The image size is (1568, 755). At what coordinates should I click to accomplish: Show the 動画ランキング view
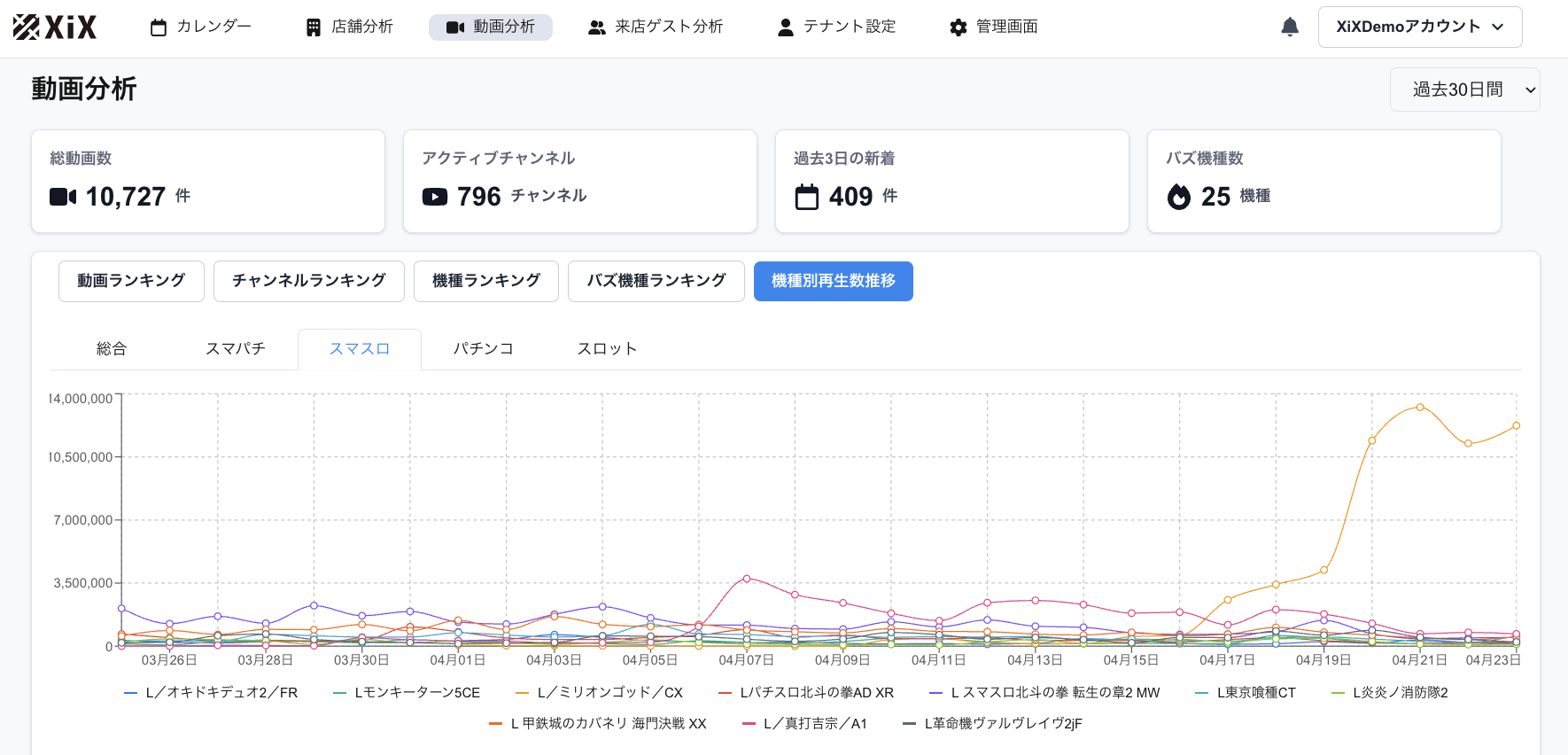(x=131, y=281)
